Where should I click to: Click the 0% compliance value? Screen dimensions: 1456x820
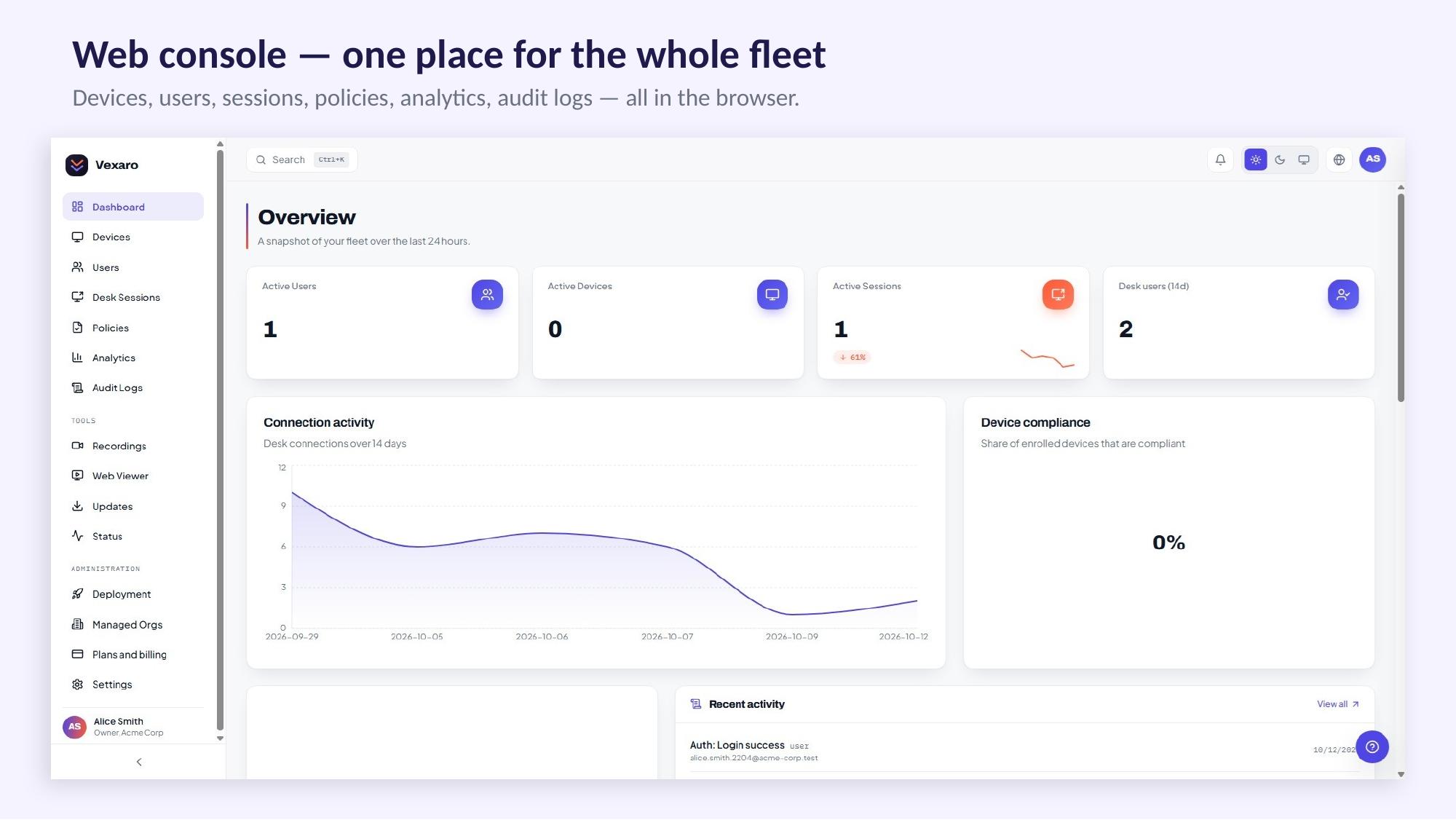(1168, 543)
